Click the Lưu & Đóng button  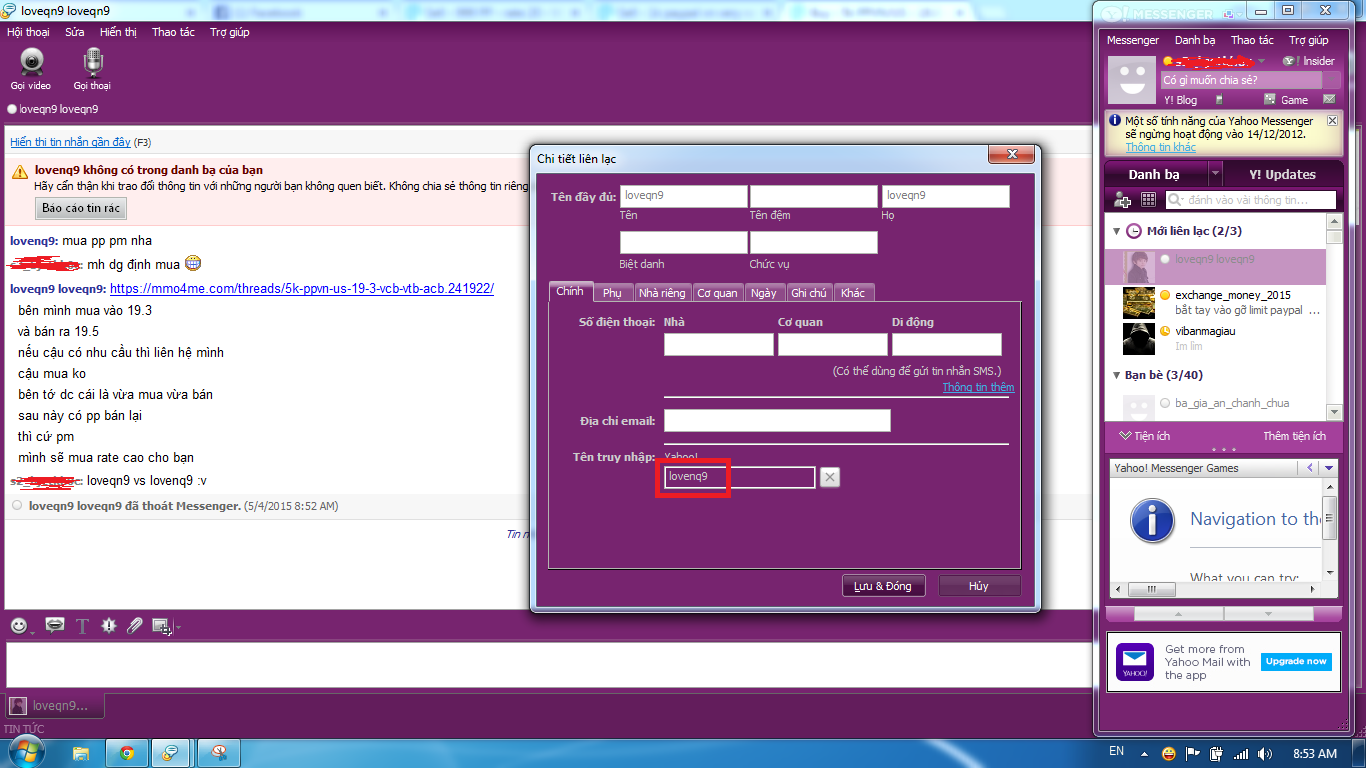[x=883, y=586]
